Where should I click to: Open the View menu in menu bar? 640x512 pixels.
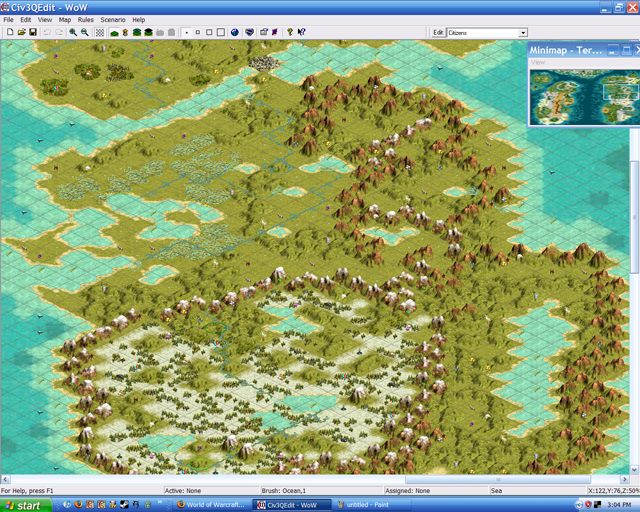45,20
